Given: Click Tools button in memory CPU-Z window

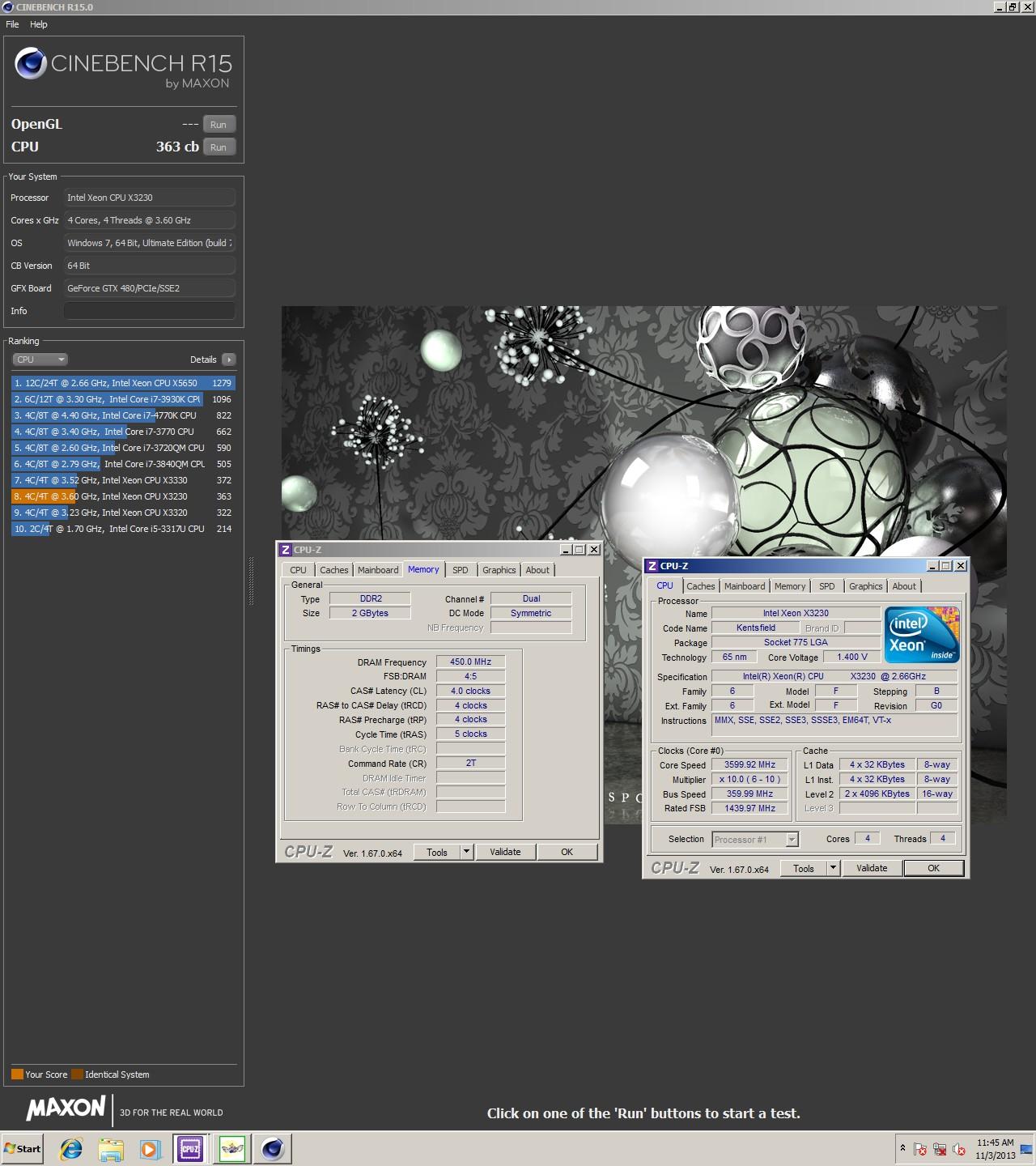Looking at the screenshot, I should pyautogui.click(x=437, y=852).
